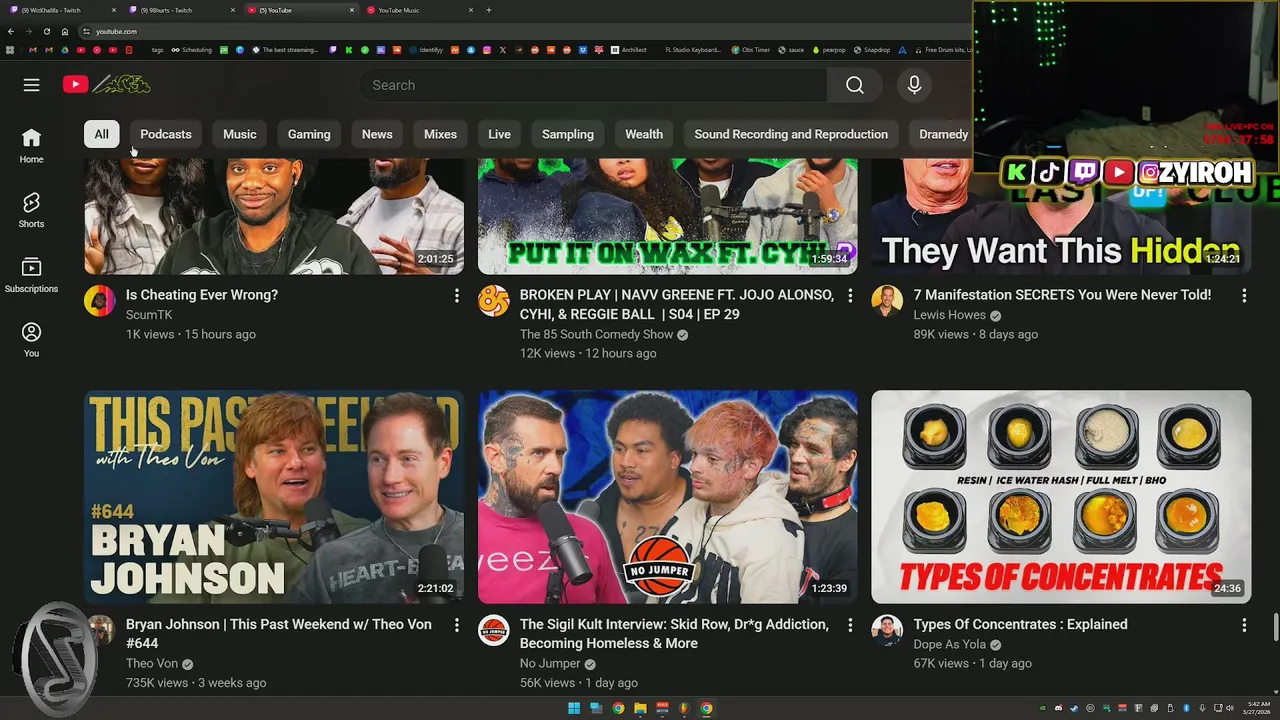Open The 85 South Comedy Show avatar
The image size is (1280, 720).
[x=493, y=300]
